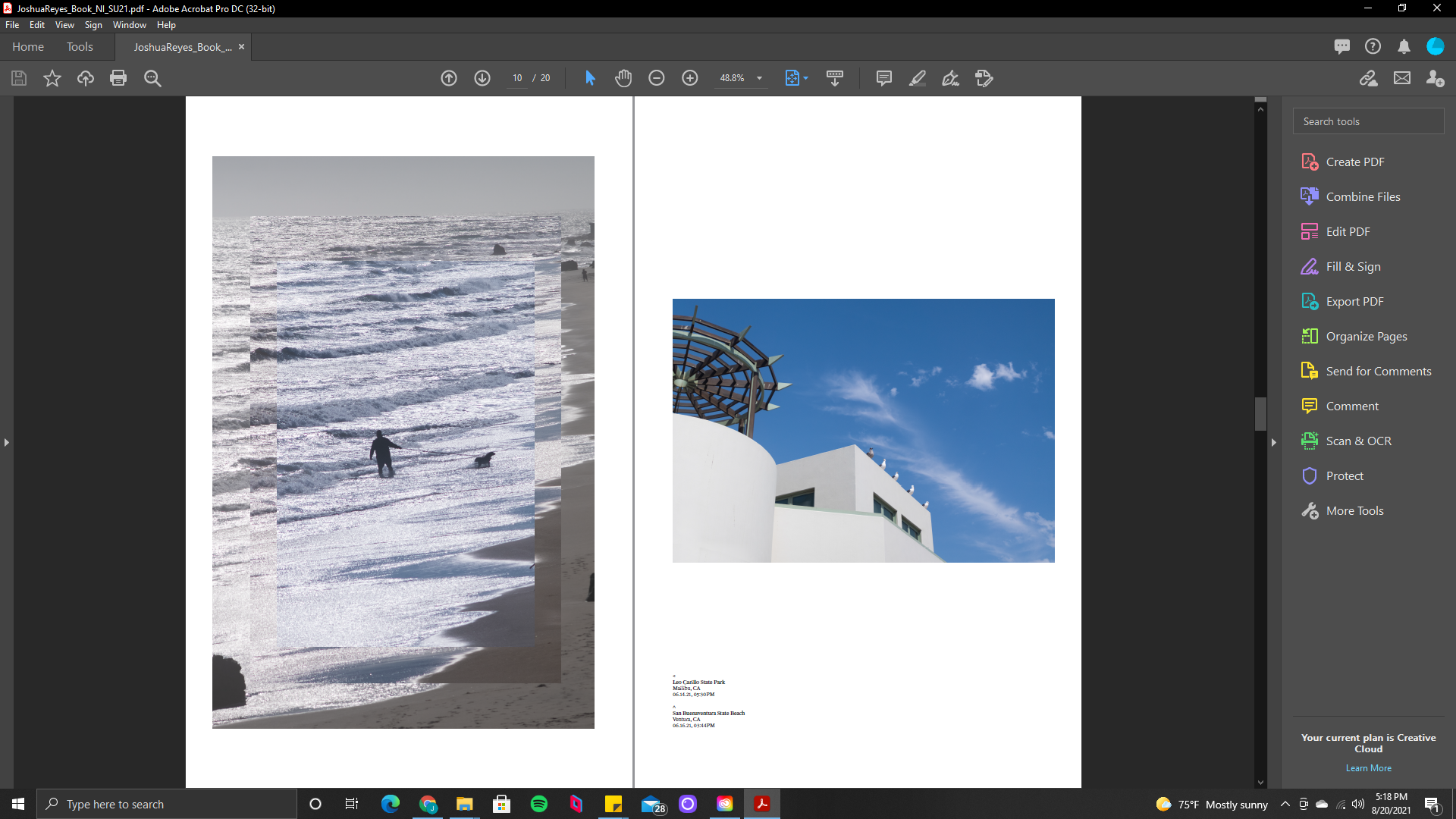The height and width of the screenshot is (819, 1456).
Task: Activate the Selection arrow tool
Action: click(x=590, y=78)
